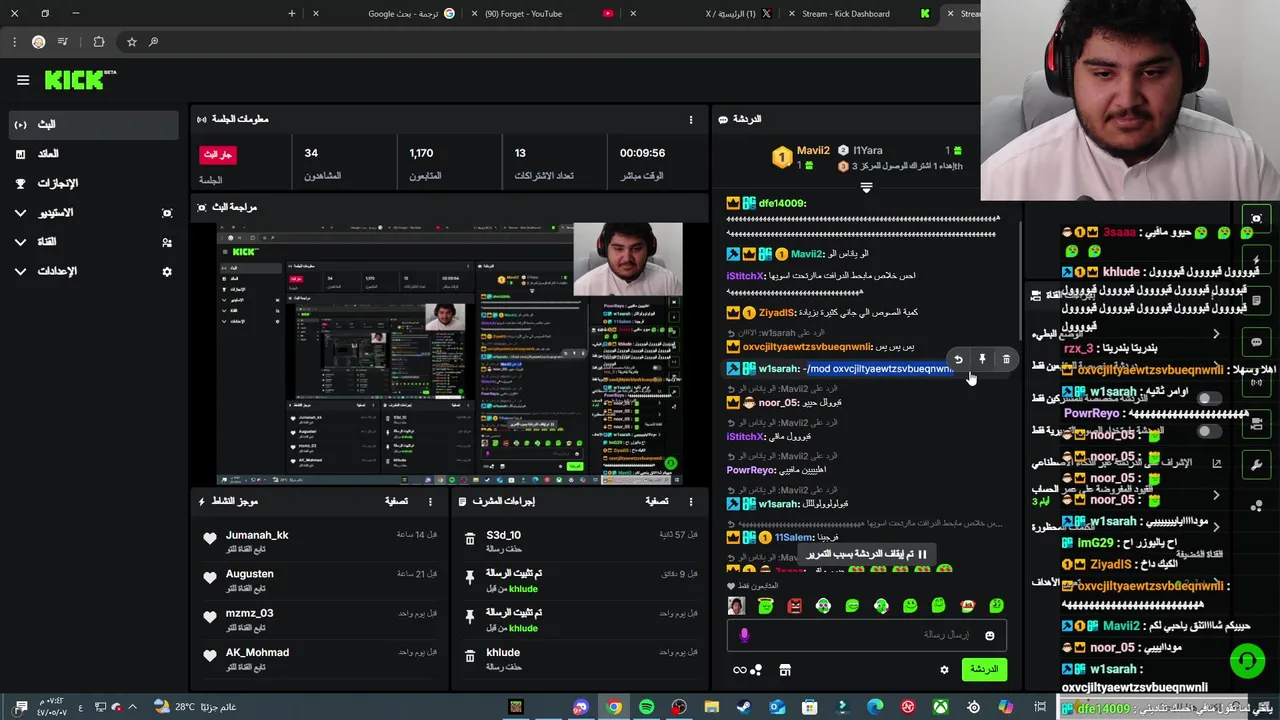The width and height of the screenshot is (1280, 720).
Task: Bookmark page with star icon
Action: (x=131, y=42)
